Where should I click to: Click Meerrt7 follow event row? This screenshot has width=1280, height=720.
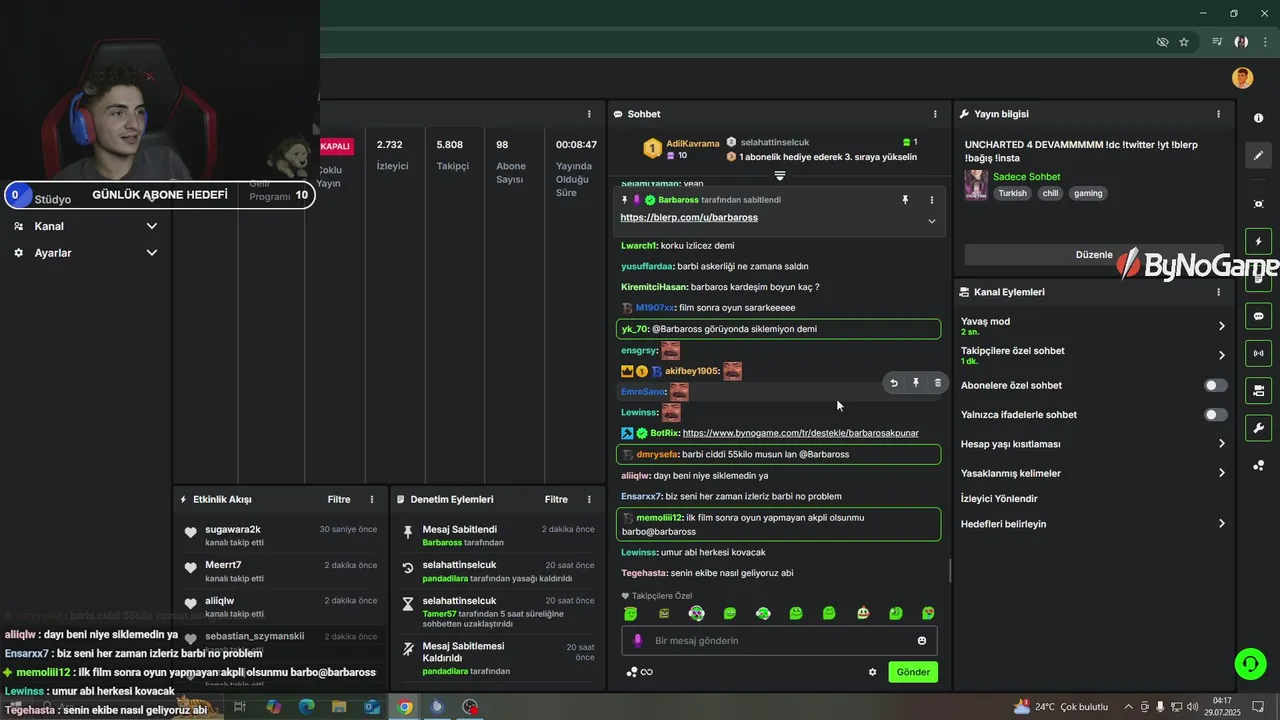(280, 571)
